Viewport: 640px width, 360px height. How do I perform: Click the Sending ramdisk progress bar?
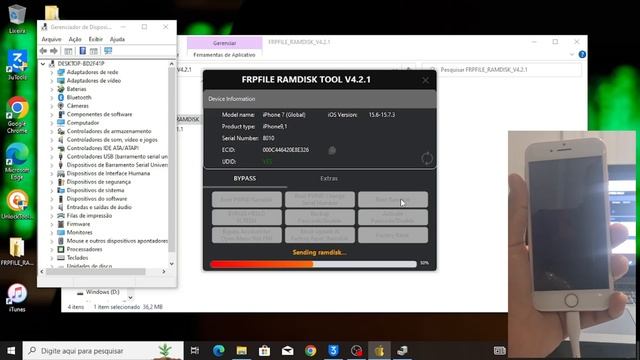(x=313, y=264)
